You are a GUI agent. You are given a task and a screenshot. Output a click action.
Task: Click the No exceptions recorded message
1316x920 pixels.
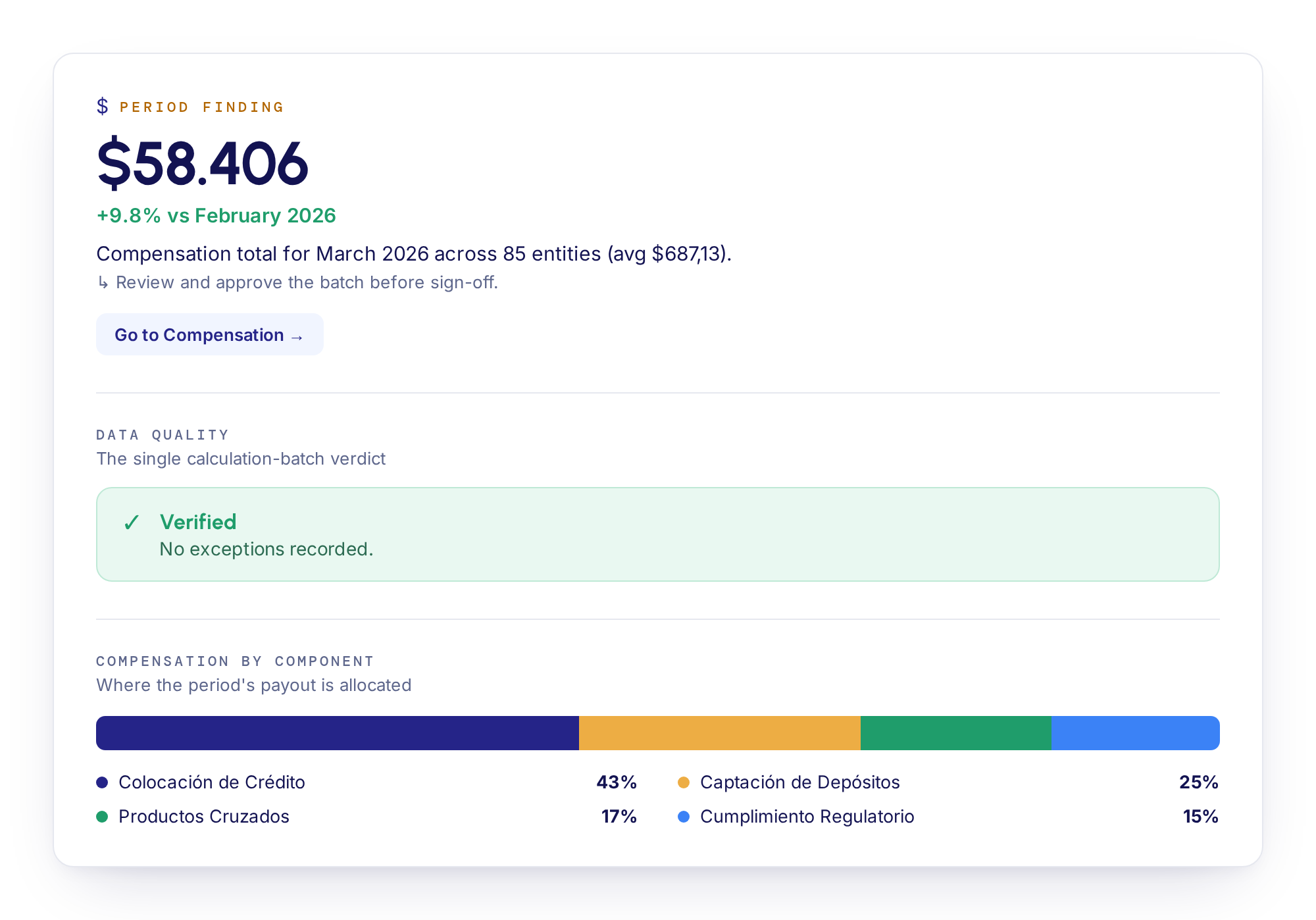coord(266,549)
